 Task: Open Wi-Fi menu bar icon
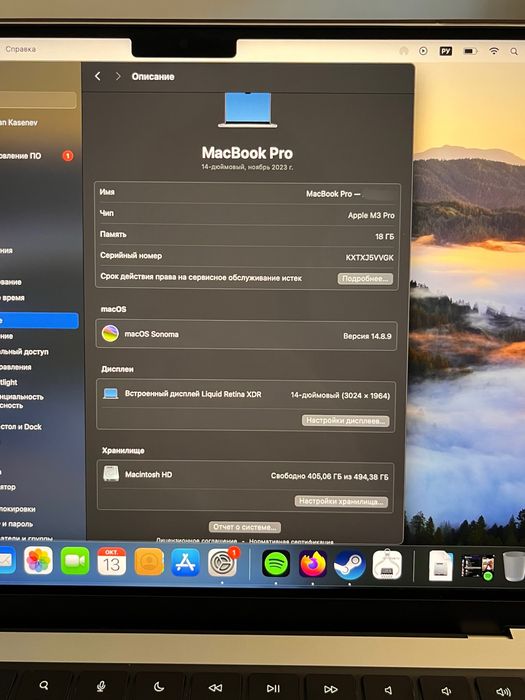click(494, 51)
